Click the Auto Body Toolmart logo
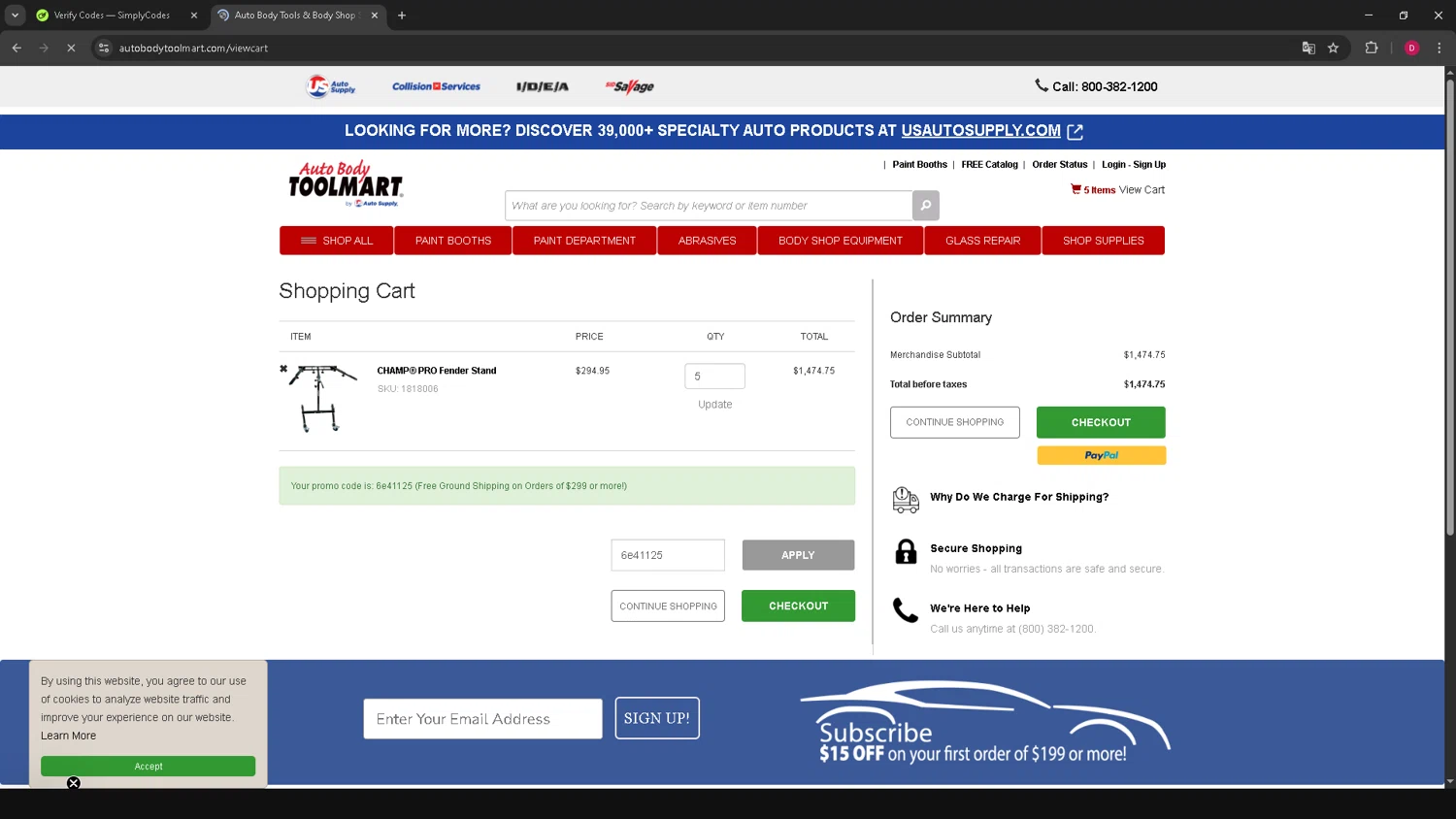The width and height of the screenshot is (1456, 819). (x=346, y=183)
